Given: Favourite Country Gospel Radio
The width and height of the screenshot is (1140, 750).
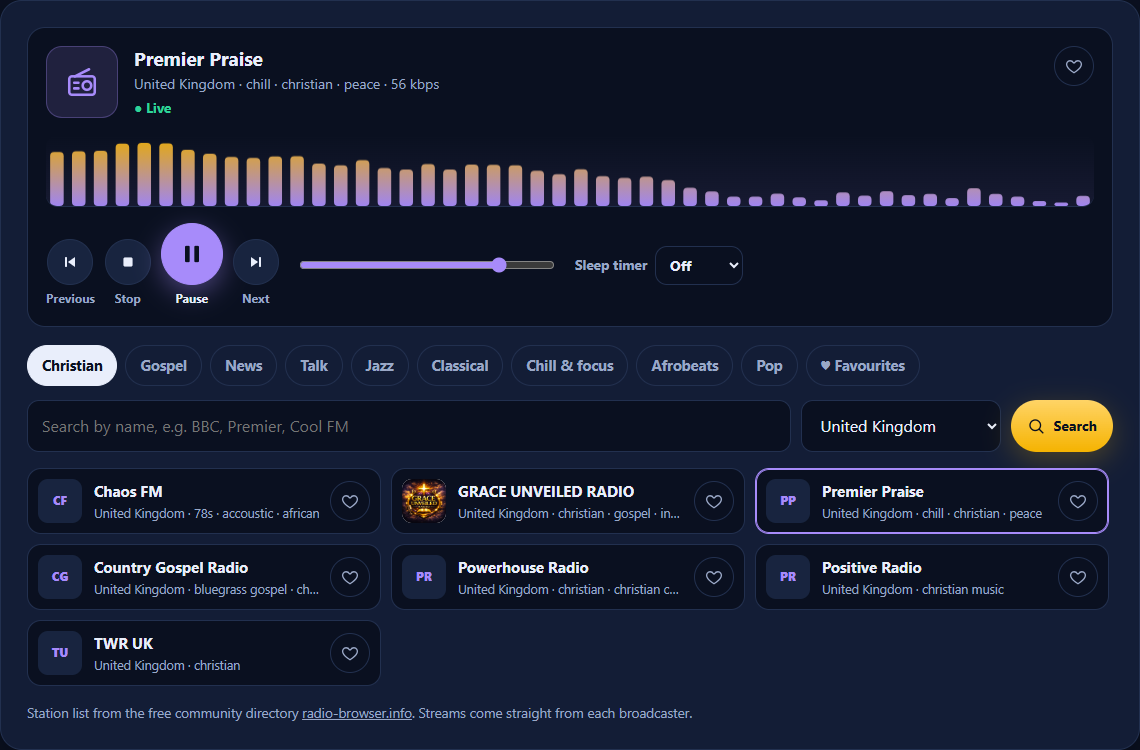Looking at the screenshot, I should coord(350,577).
